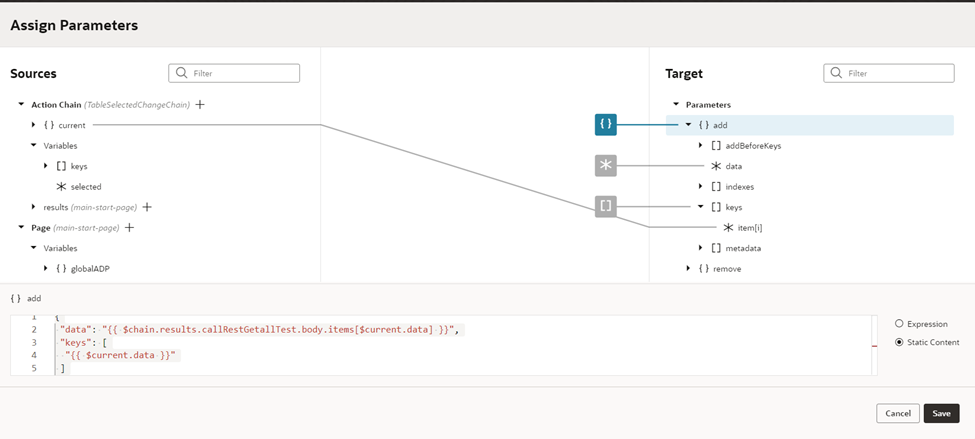The height and width of the screenshot is (439, 975).
Task: Click the Save button
Action: 941,414
